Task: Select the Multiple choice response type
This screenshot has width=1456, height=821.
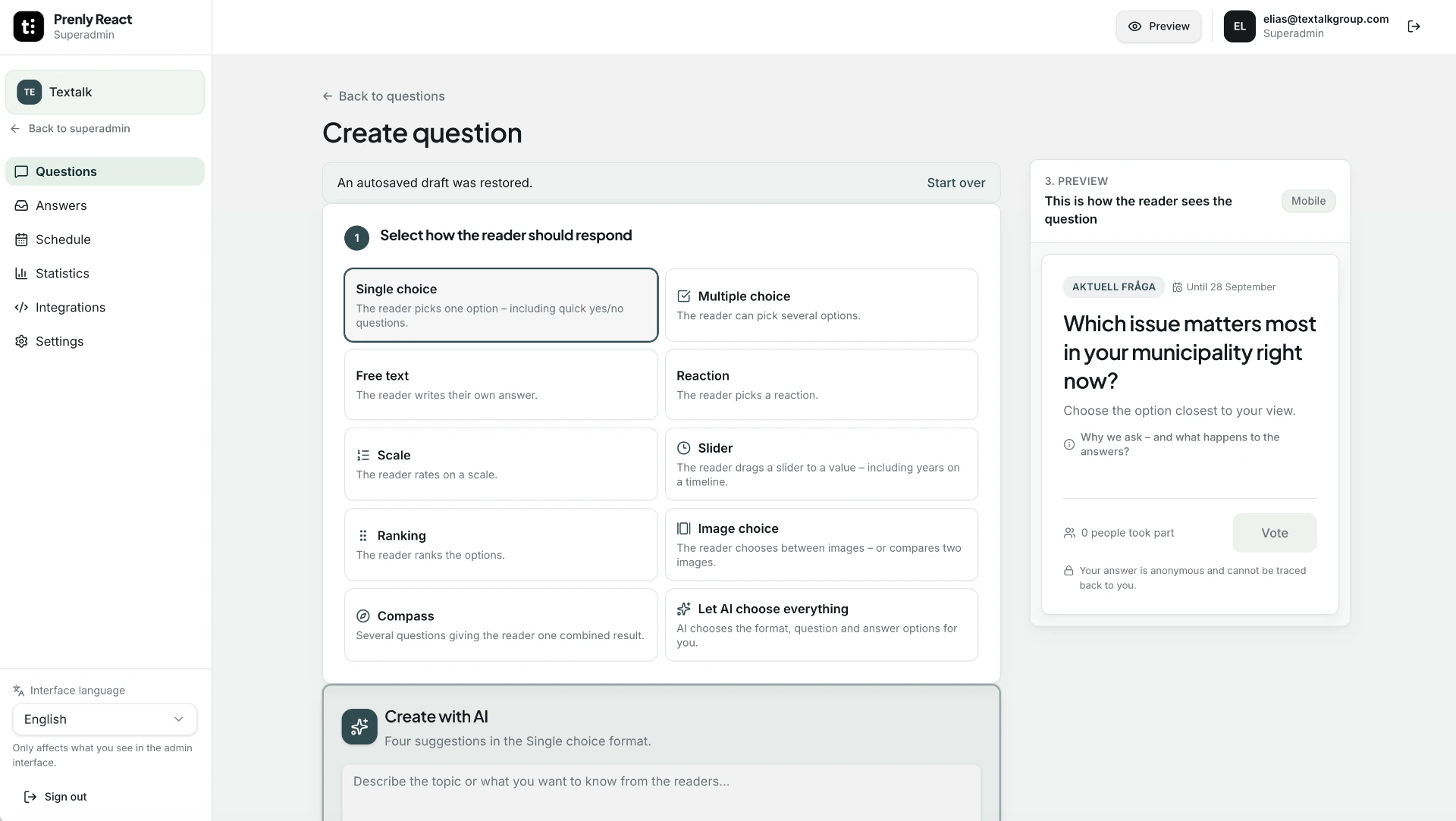Action: (821, 305)
